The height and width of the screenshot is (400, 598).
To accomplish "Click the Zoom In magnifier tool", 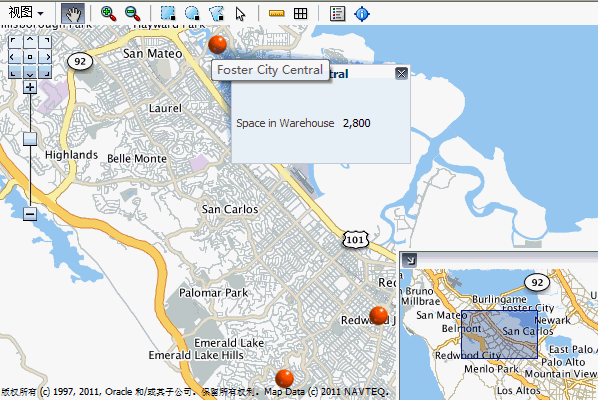I will pos(108,14).
